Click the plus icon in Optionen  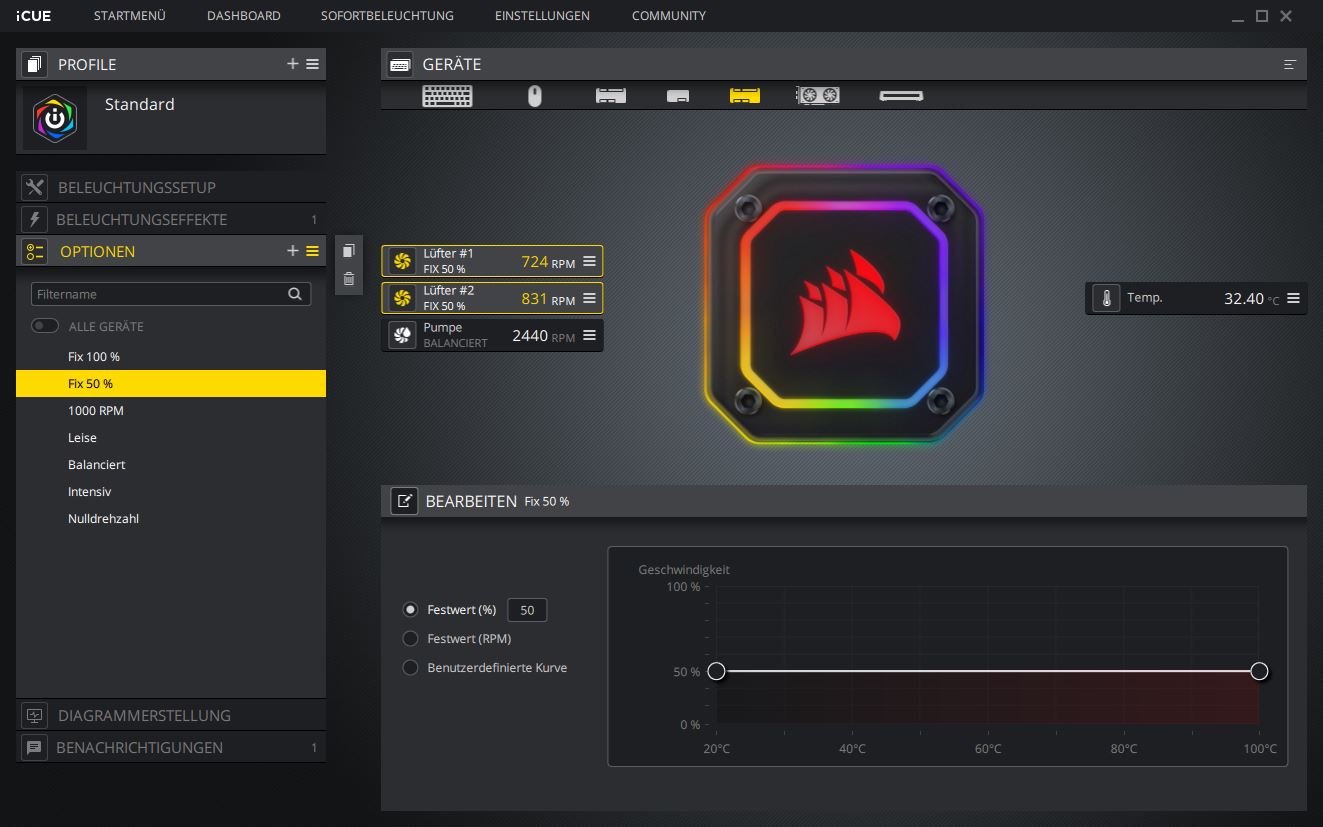tap(292, 251)
